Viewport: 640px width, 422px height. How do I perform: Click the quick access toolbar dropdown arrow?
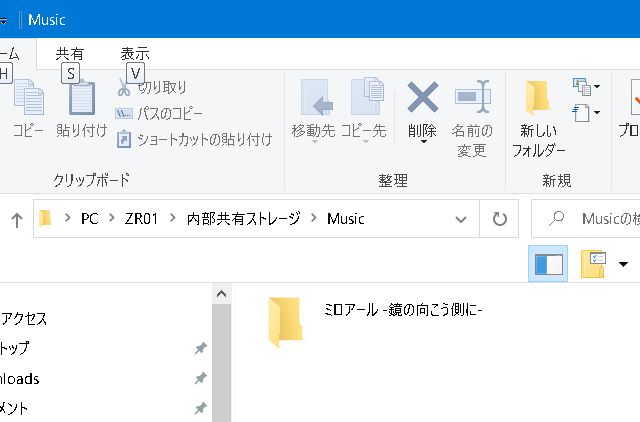[x=3, y=20]
